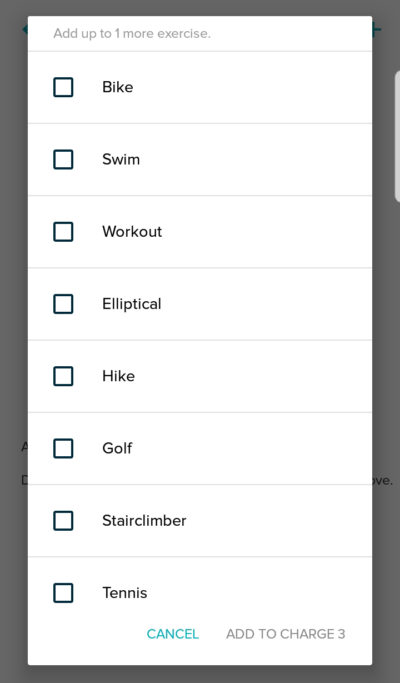Tap Add to Charge 3 button
This screenshot has height=683, width=400.
coord(285,634)
